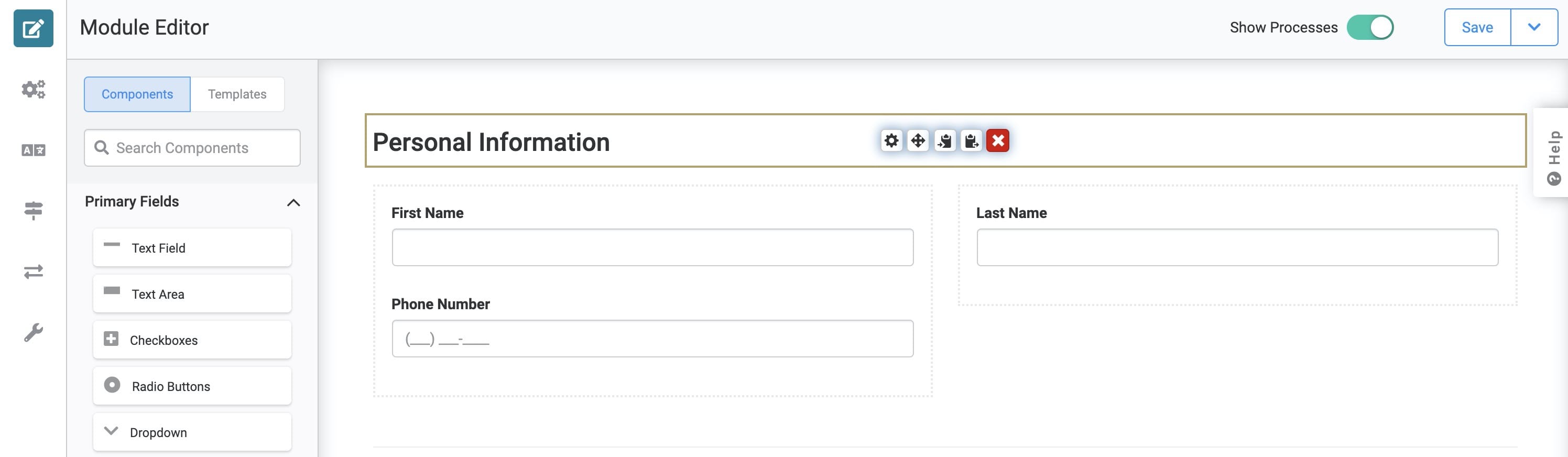Open settings gear for Personal Information component
The image size is (1568, 457).
tap(891, 140)
